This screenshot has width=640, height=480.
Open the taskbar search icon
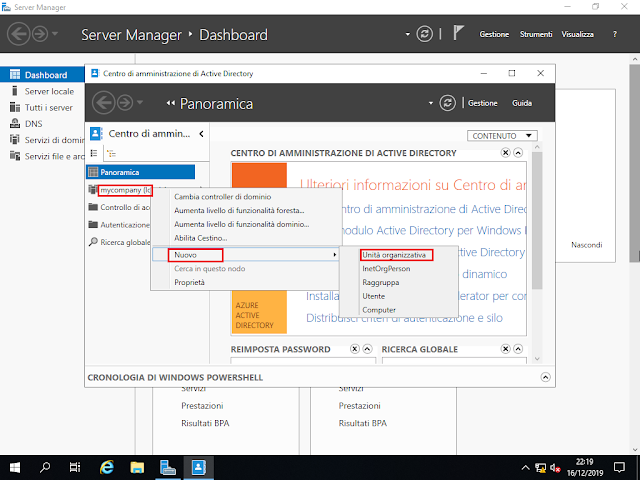tap(45, 468)
